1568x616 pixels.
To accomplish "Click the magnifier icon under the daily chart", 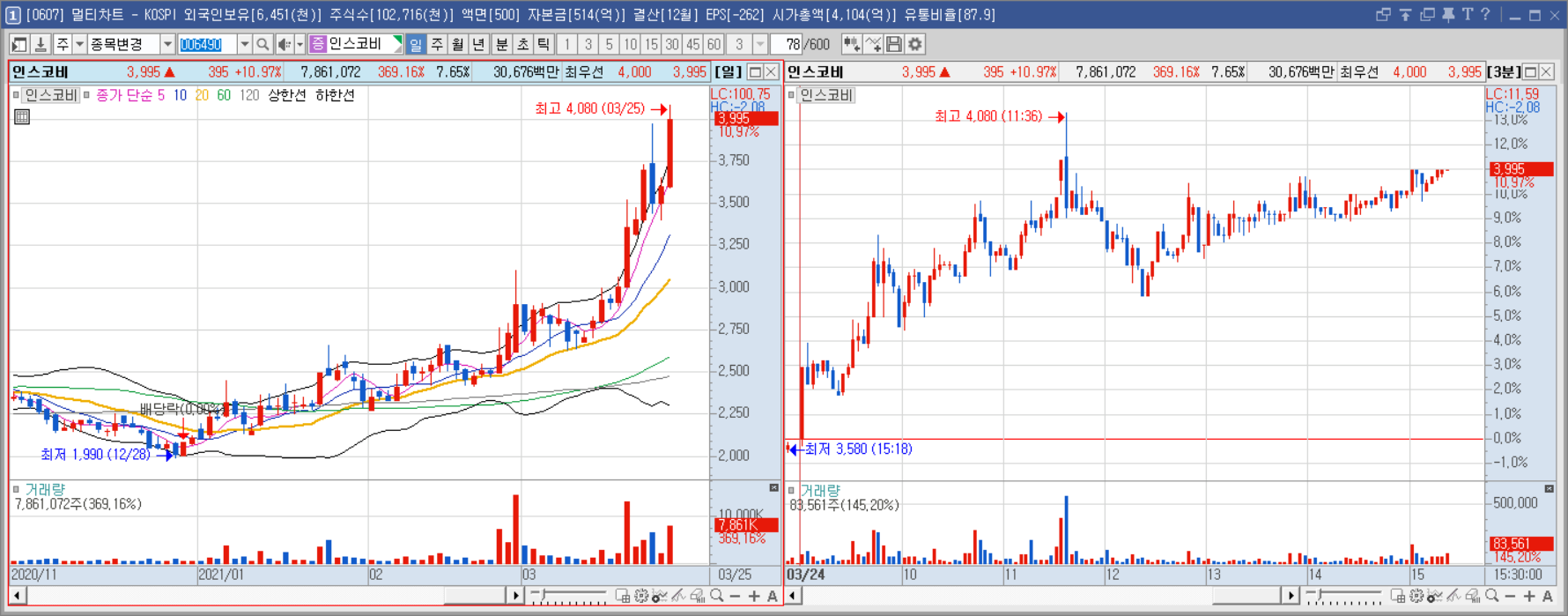I will [x=717, y=597].
